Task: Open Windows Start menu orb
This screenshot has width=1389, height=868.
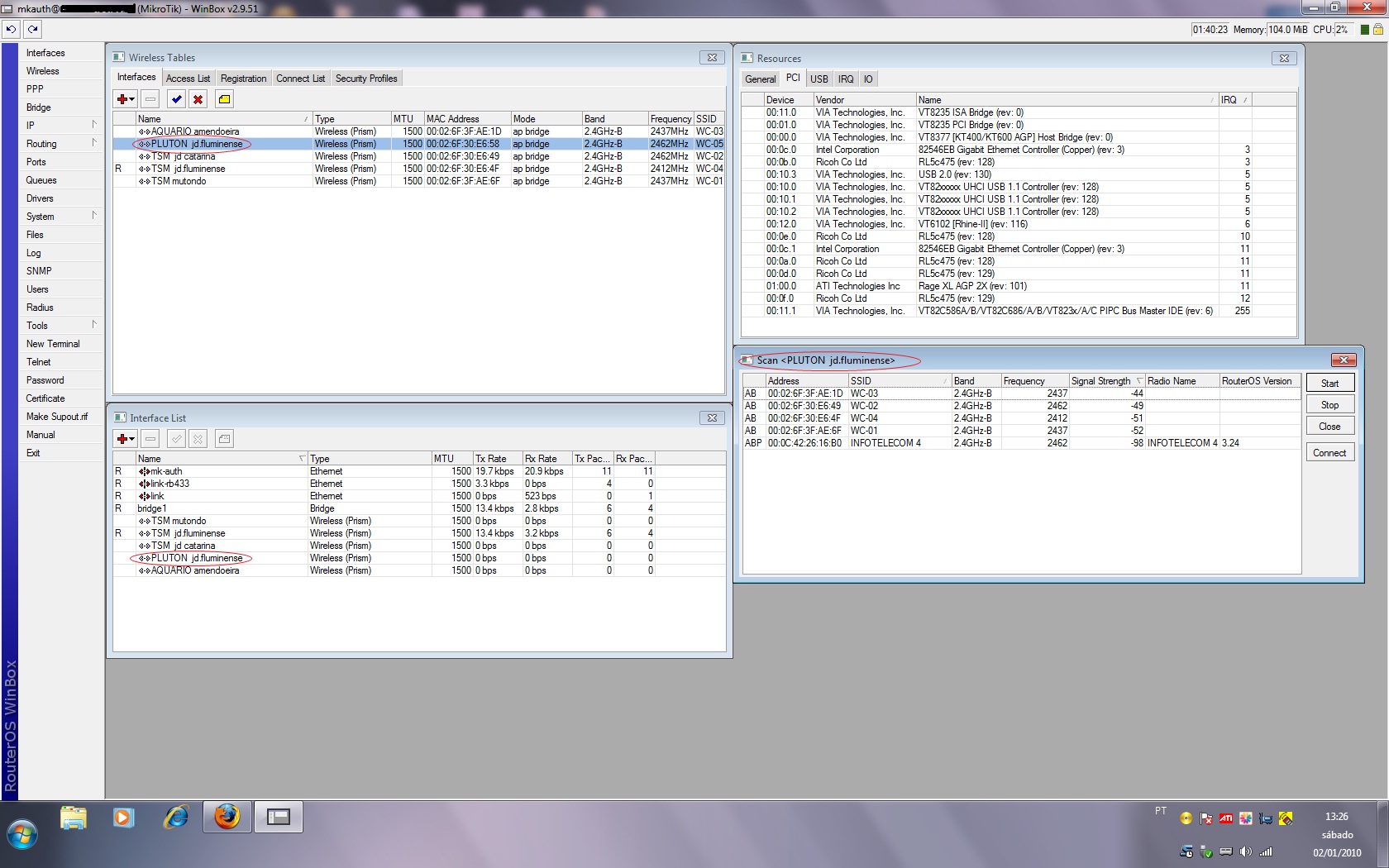Action: [21, 834]
